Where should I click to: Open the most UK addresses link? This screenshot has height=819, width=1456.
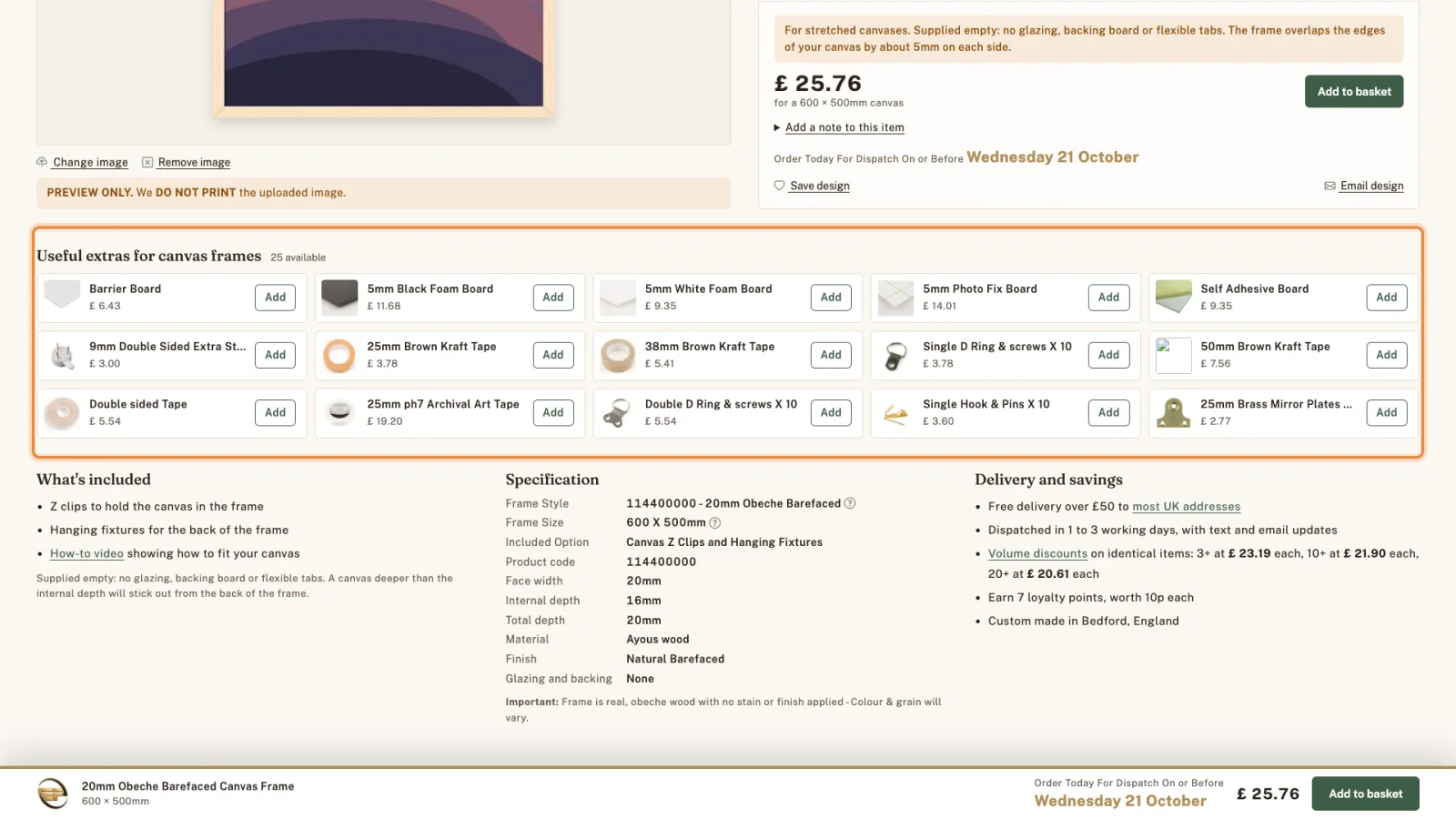(x=1186, y=506)
